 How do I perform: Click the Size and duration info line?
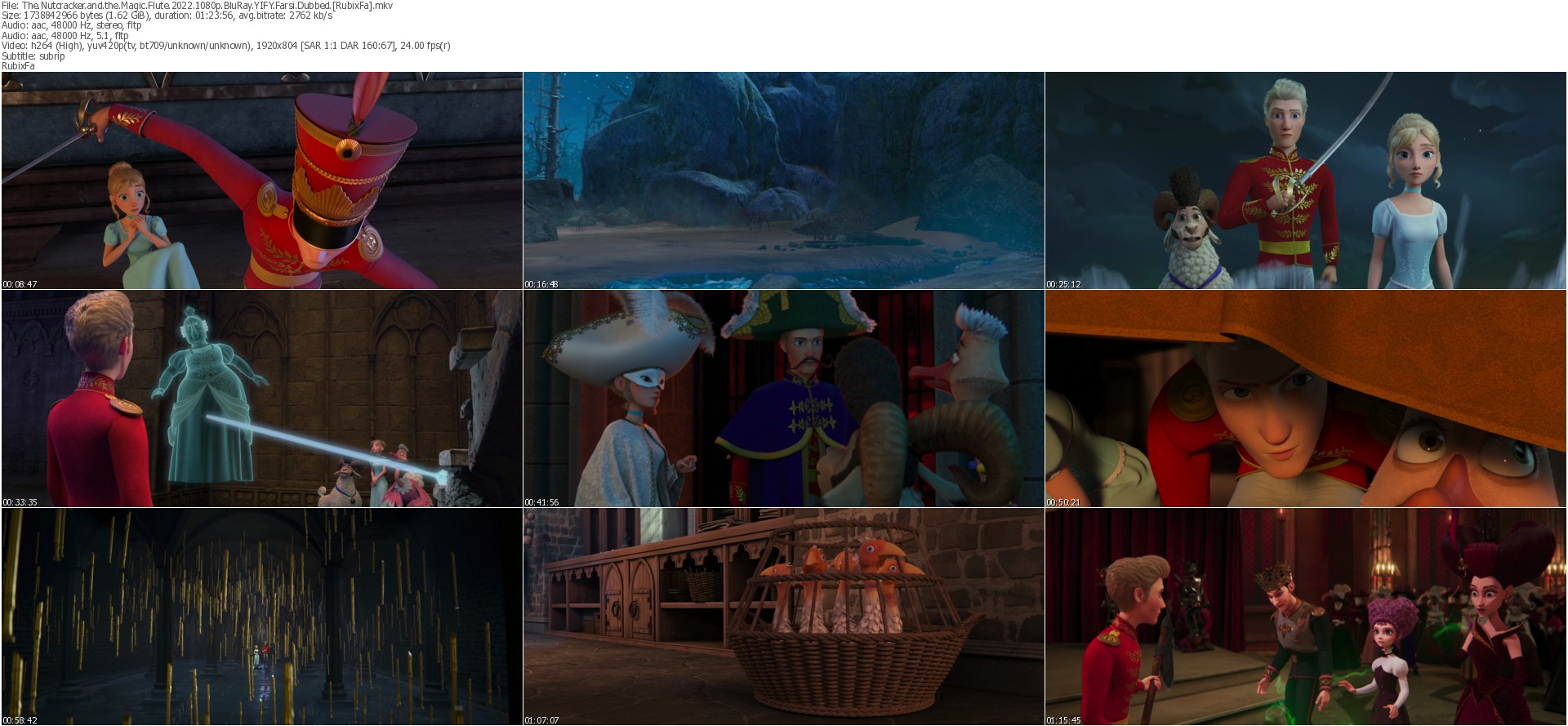(167, 16)
